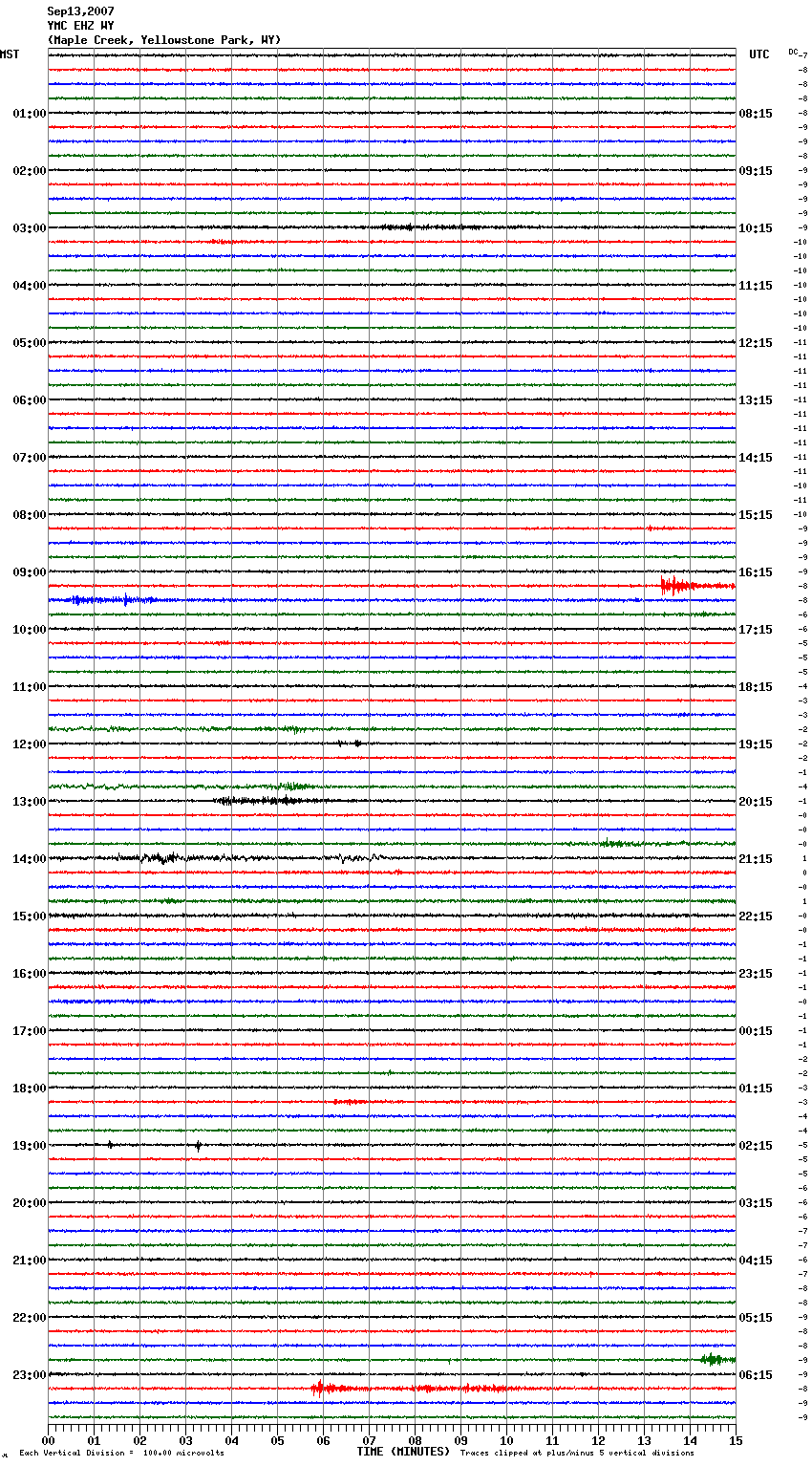The height and width of the screenshot is (1466, 812).
Task: Click the 08:15 UTC time label
Action: pos(756,114)
